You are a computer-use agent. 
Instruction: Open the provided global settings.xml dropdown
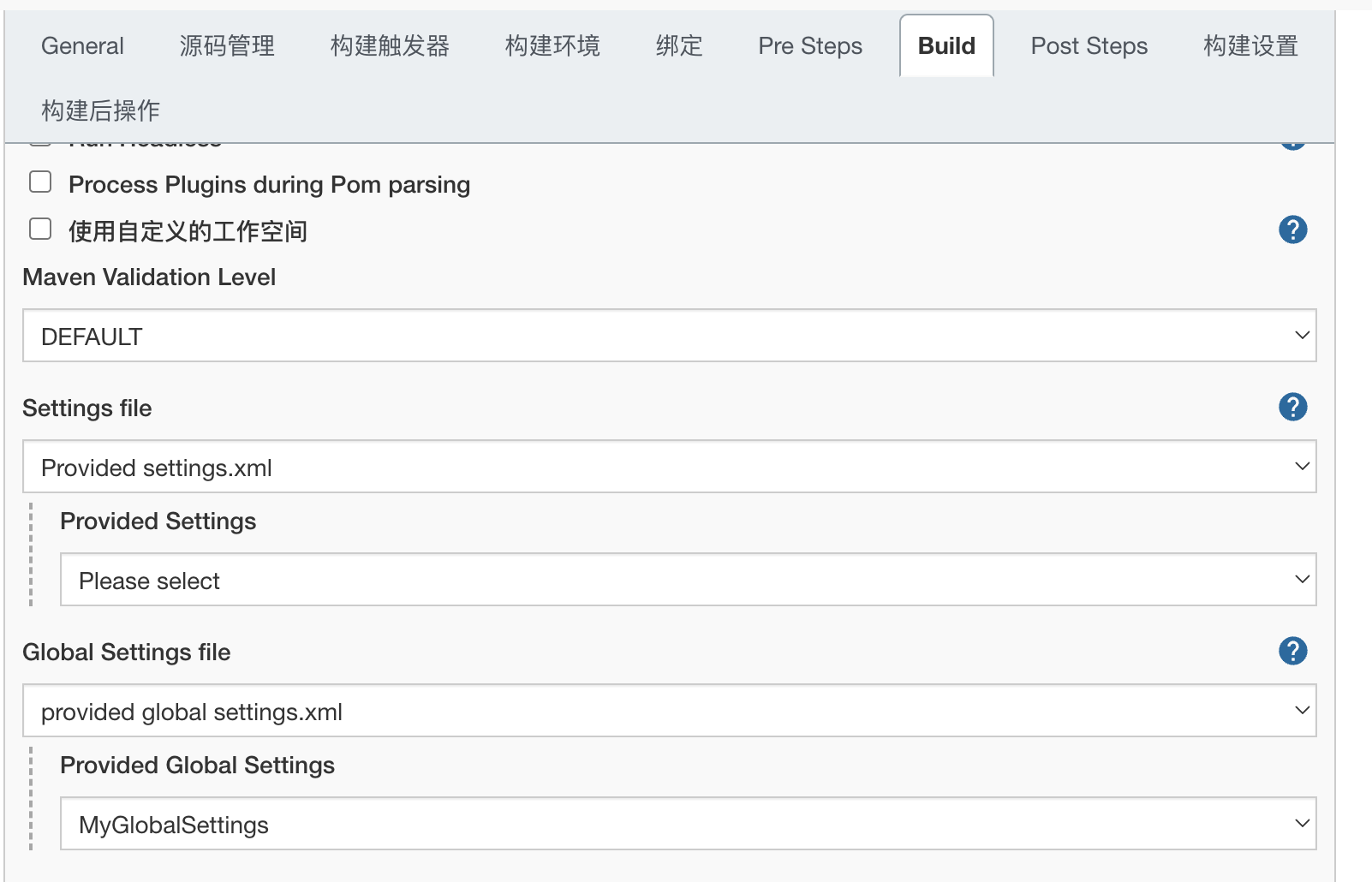point(669,711)
